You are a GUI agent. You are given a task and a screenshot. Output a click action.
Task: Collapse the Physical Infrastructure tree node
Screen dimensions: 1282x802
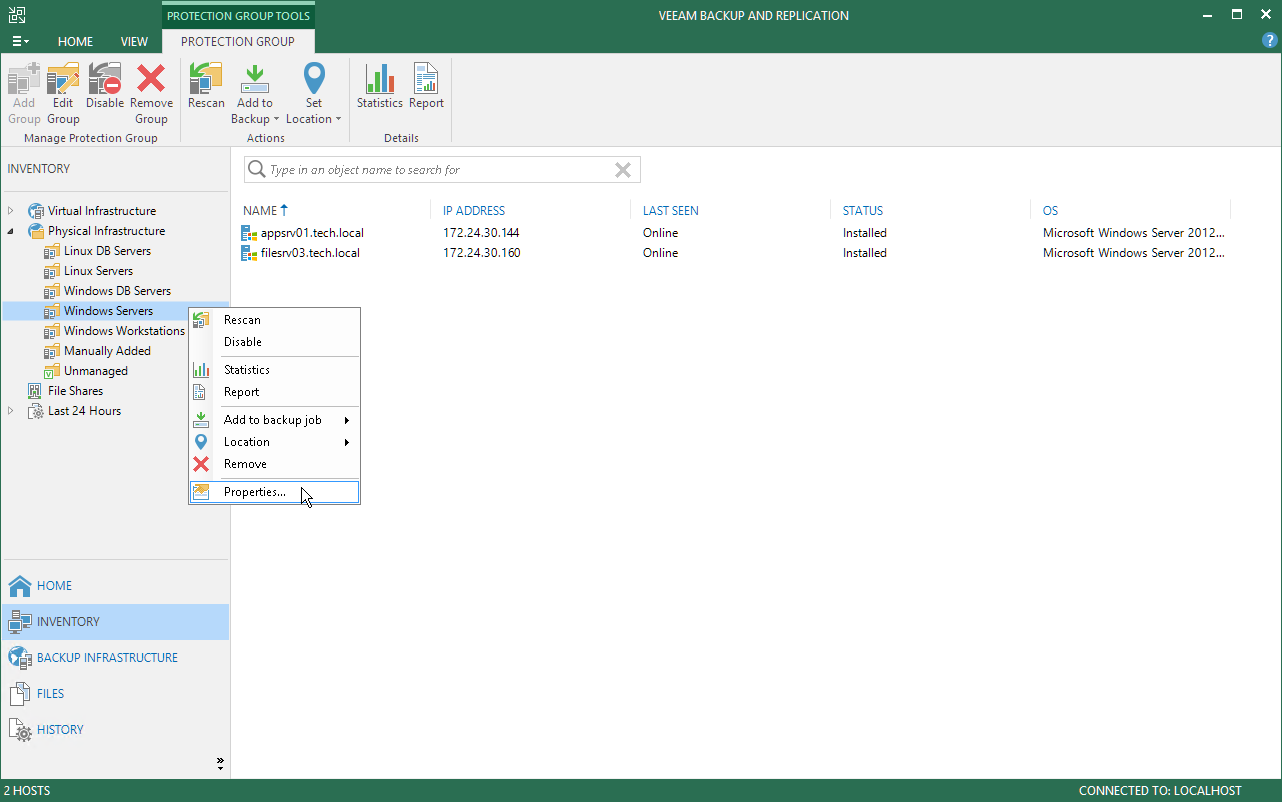point(11,231)
